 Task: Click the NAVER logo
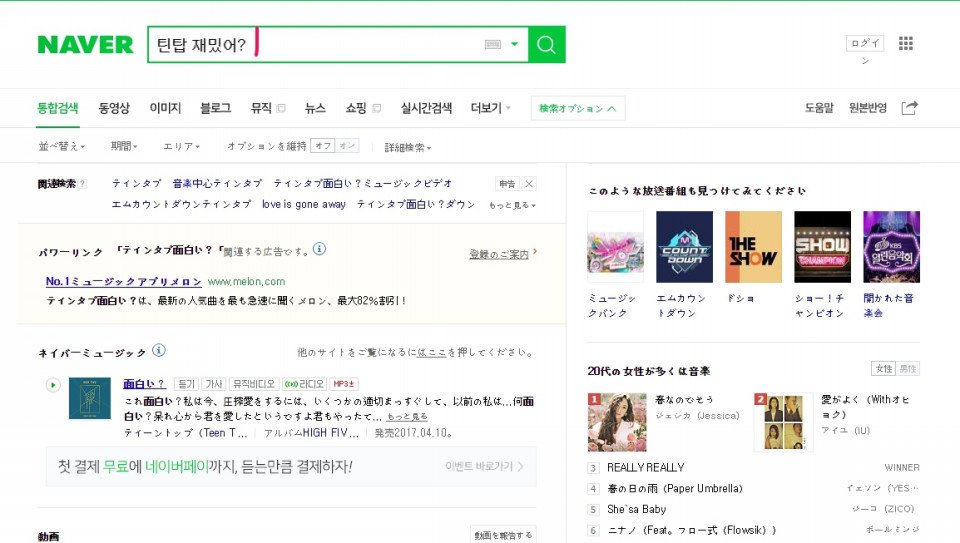pos(85,45)
